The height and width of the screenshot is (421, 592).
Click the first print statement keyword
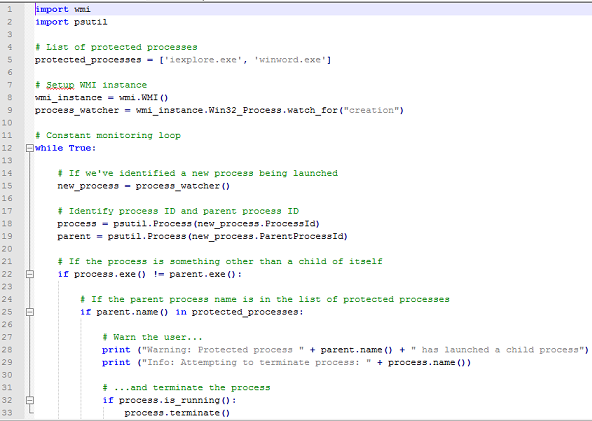[x=116, y=350]
